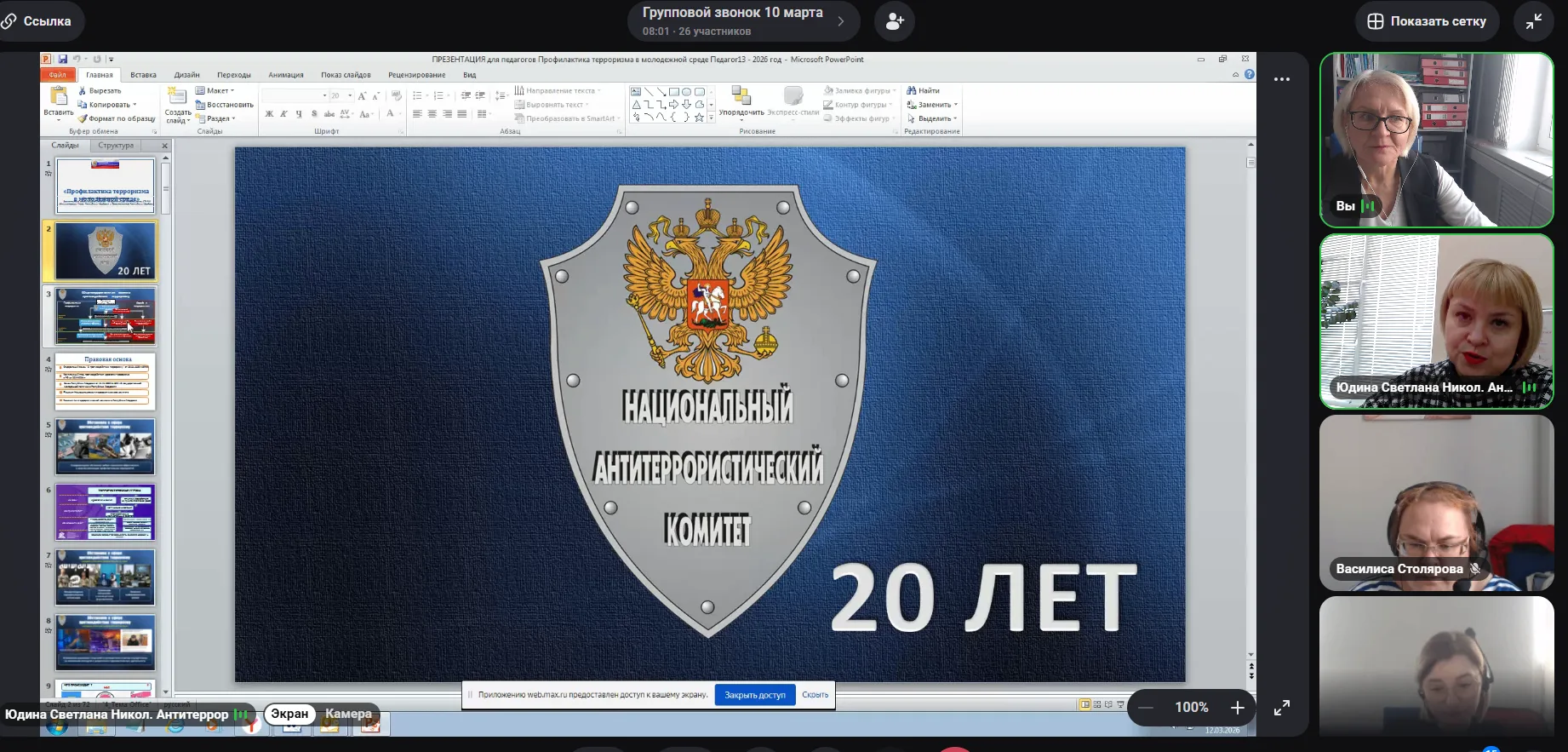The height and width of the screenshot is (752, 1568).
Task: Switch to Структура pane tab
Action: pos(116,146)
